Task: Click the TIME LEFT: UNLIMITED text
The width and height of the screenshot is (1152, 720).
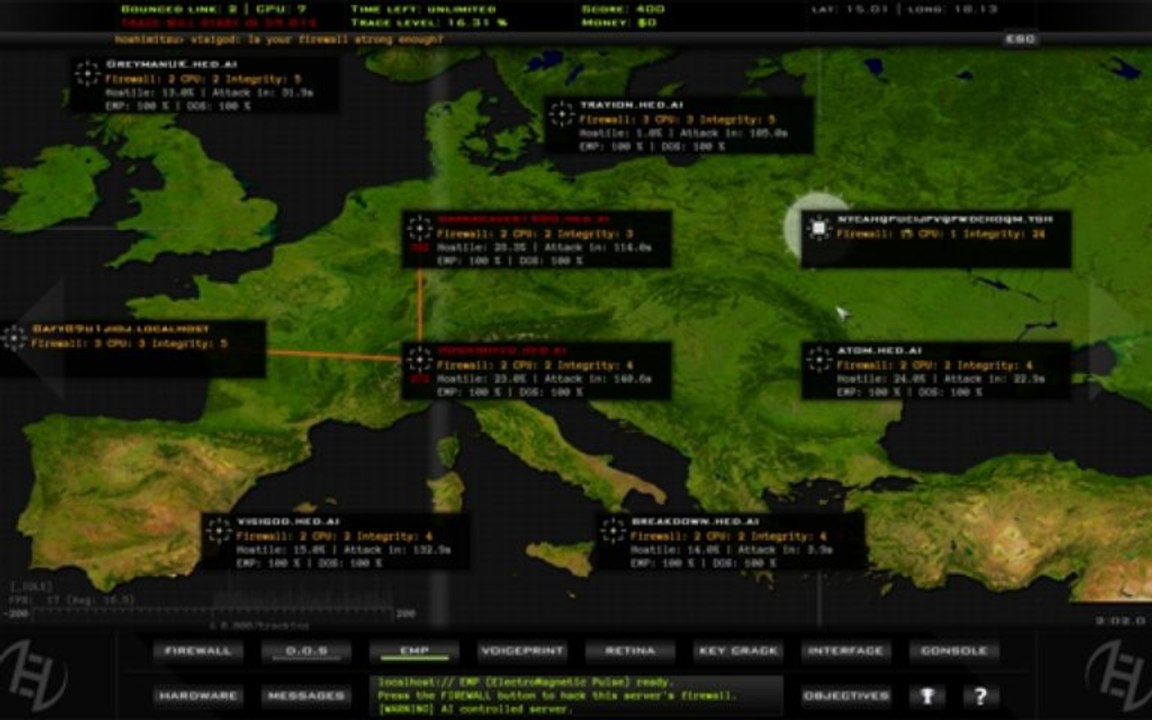Action: tap(423, 9)
